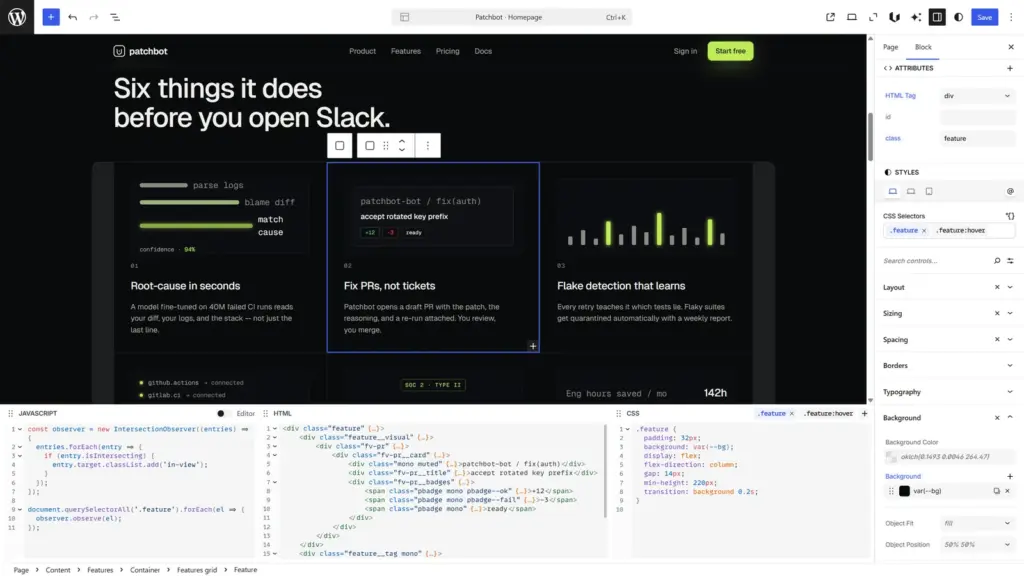1024x576 pixels.
Task: Open the AI sparkle assistant
Action: click(916, 17)
